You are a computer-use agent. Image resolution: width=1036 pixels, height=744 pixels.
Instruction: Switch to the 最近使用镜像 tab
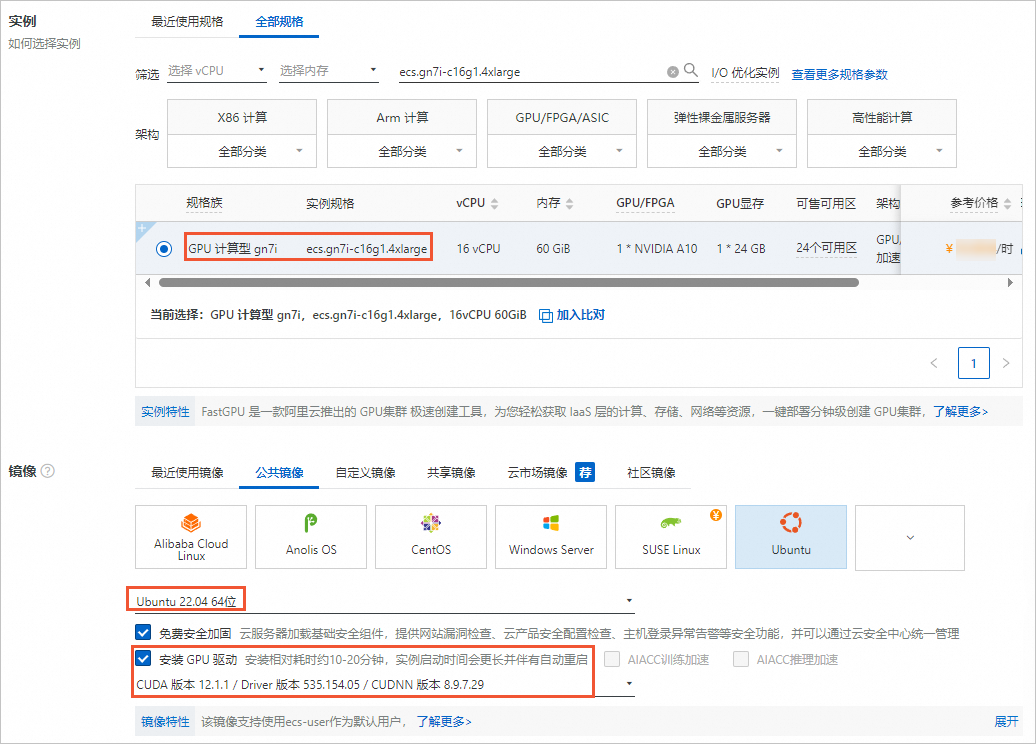[x=187, y=472]
